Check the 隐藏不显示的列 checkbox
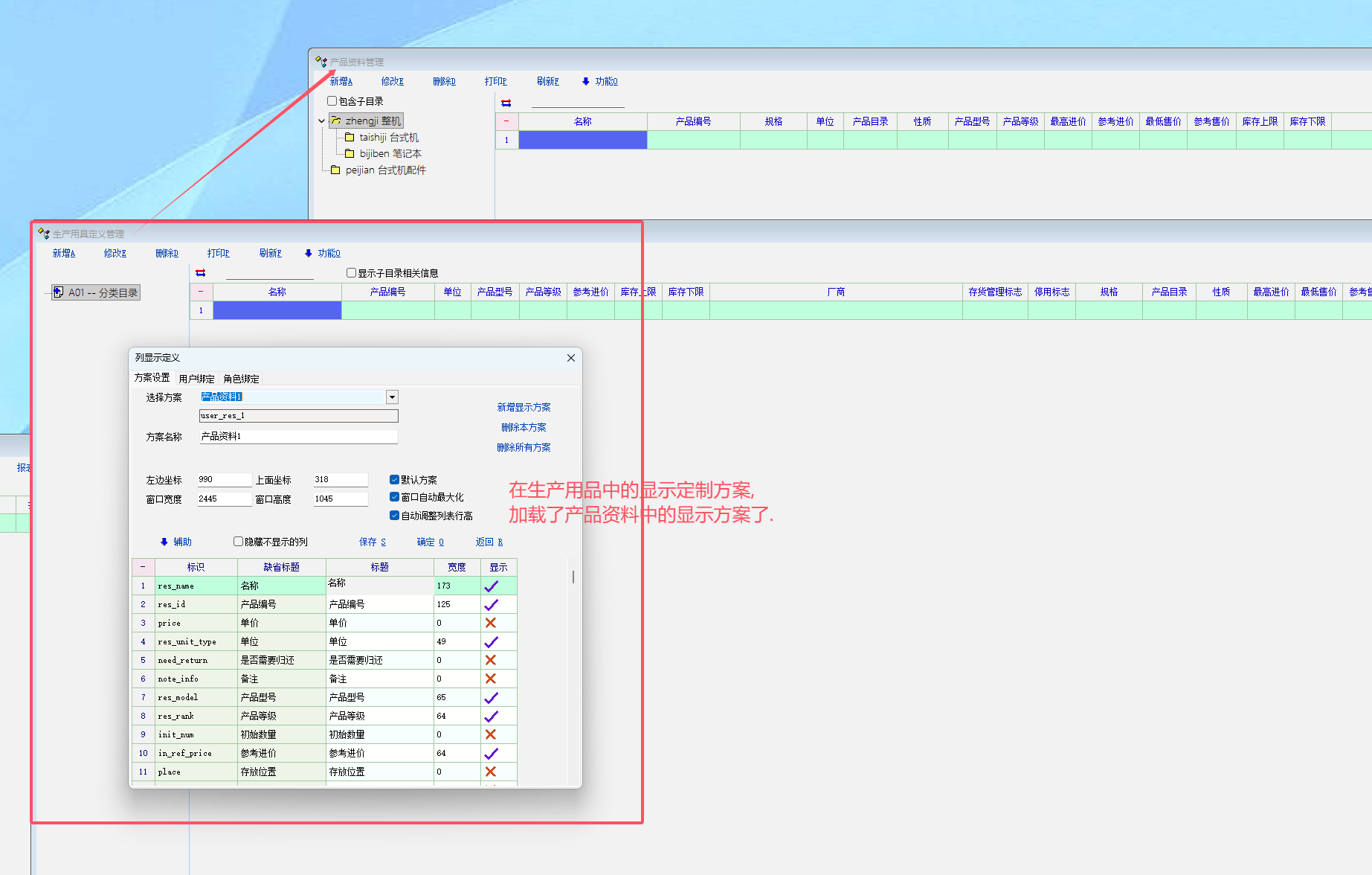This screenshot has height=875, width=1372. coord(239,542)
